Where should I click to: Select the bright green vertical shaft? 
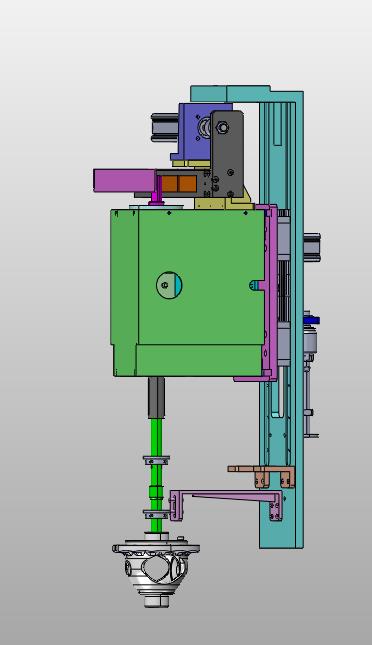(156, 475)
